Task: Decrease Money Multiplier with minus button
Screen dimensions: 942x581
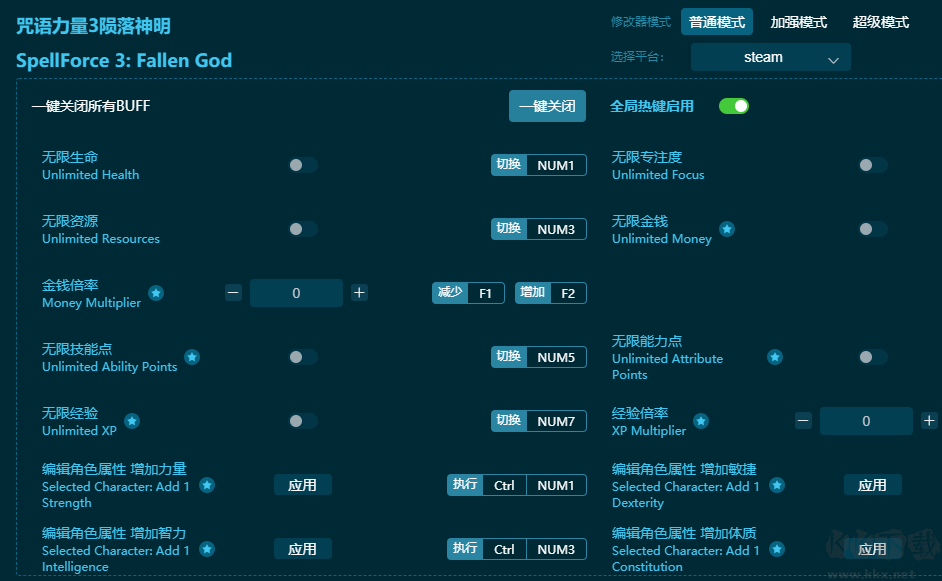Action: (233, 293)
